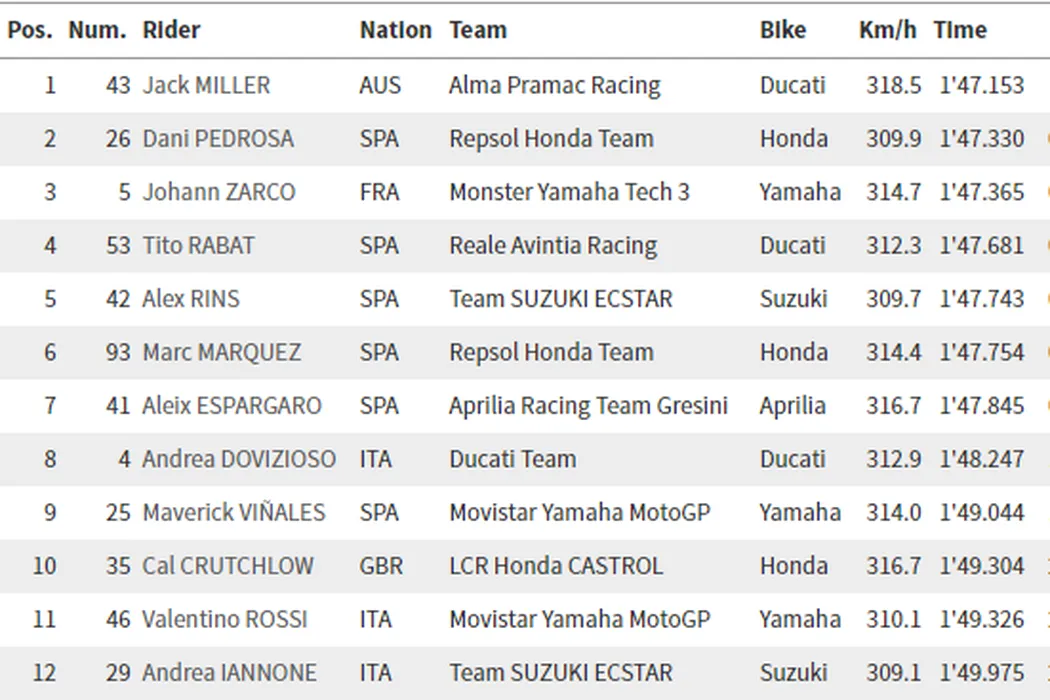
Task: Select the Km/h column header
Action: pos(887,30)
